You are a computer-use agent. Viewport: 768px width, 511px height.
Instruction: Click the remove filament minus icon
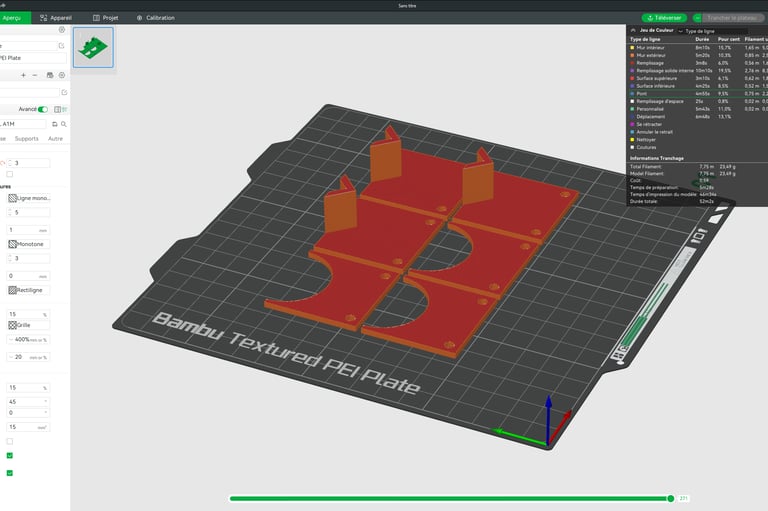(x=36, y=75)
